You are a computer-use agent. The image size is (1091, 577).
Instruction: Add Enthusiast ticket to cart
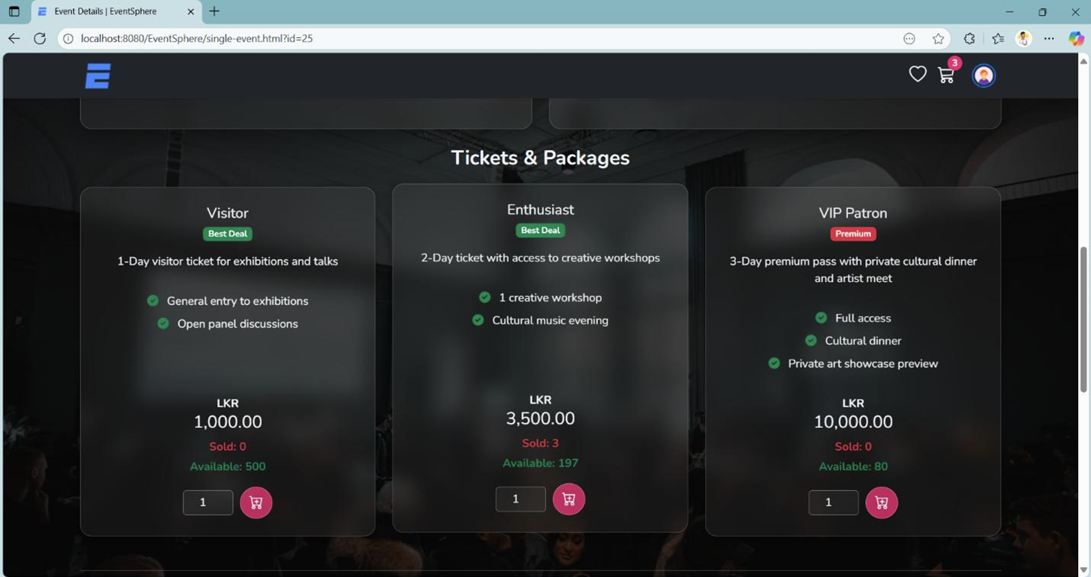coord(568,499)
